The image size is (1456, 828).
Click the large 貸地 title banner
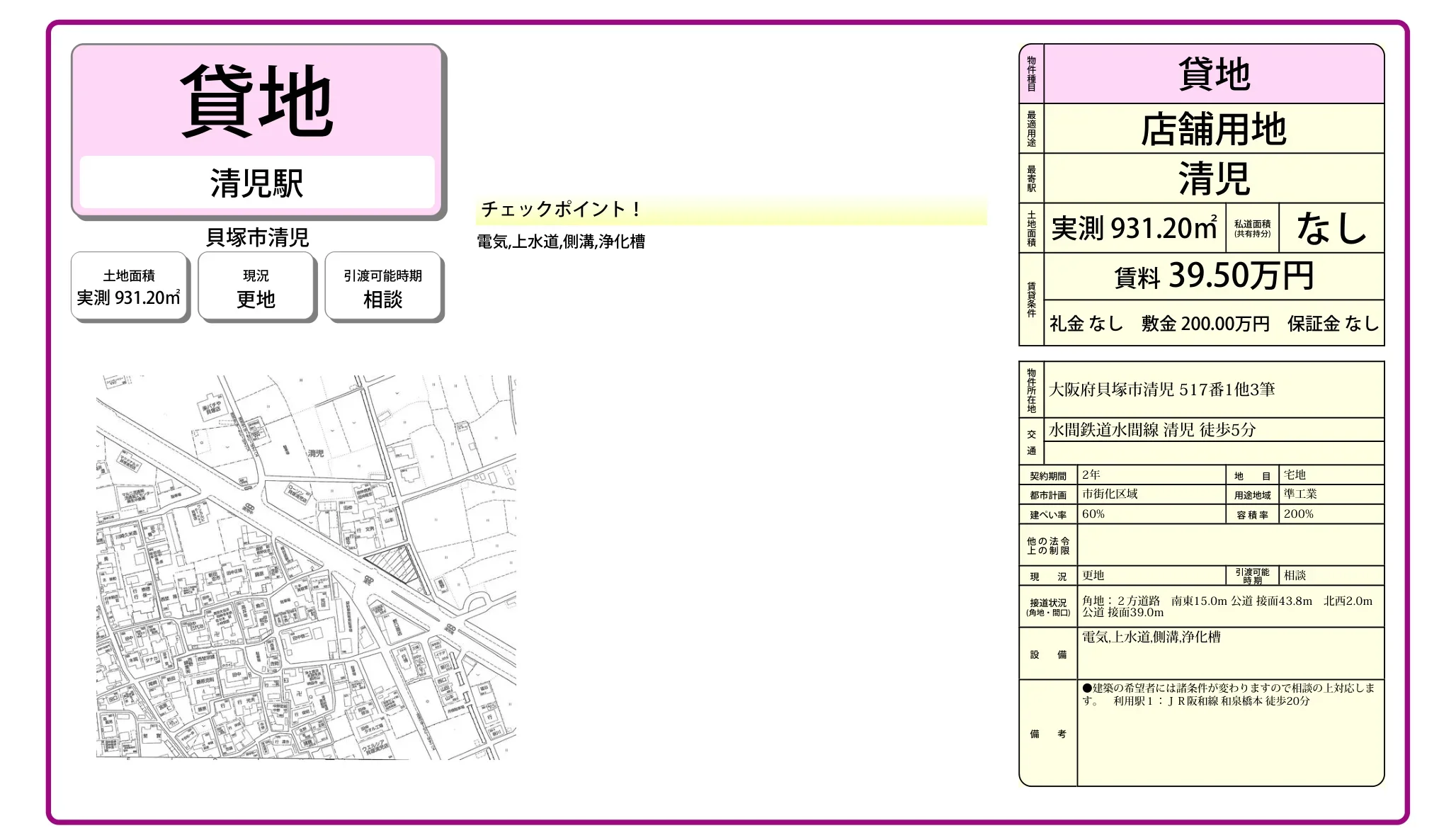point(256,100)
